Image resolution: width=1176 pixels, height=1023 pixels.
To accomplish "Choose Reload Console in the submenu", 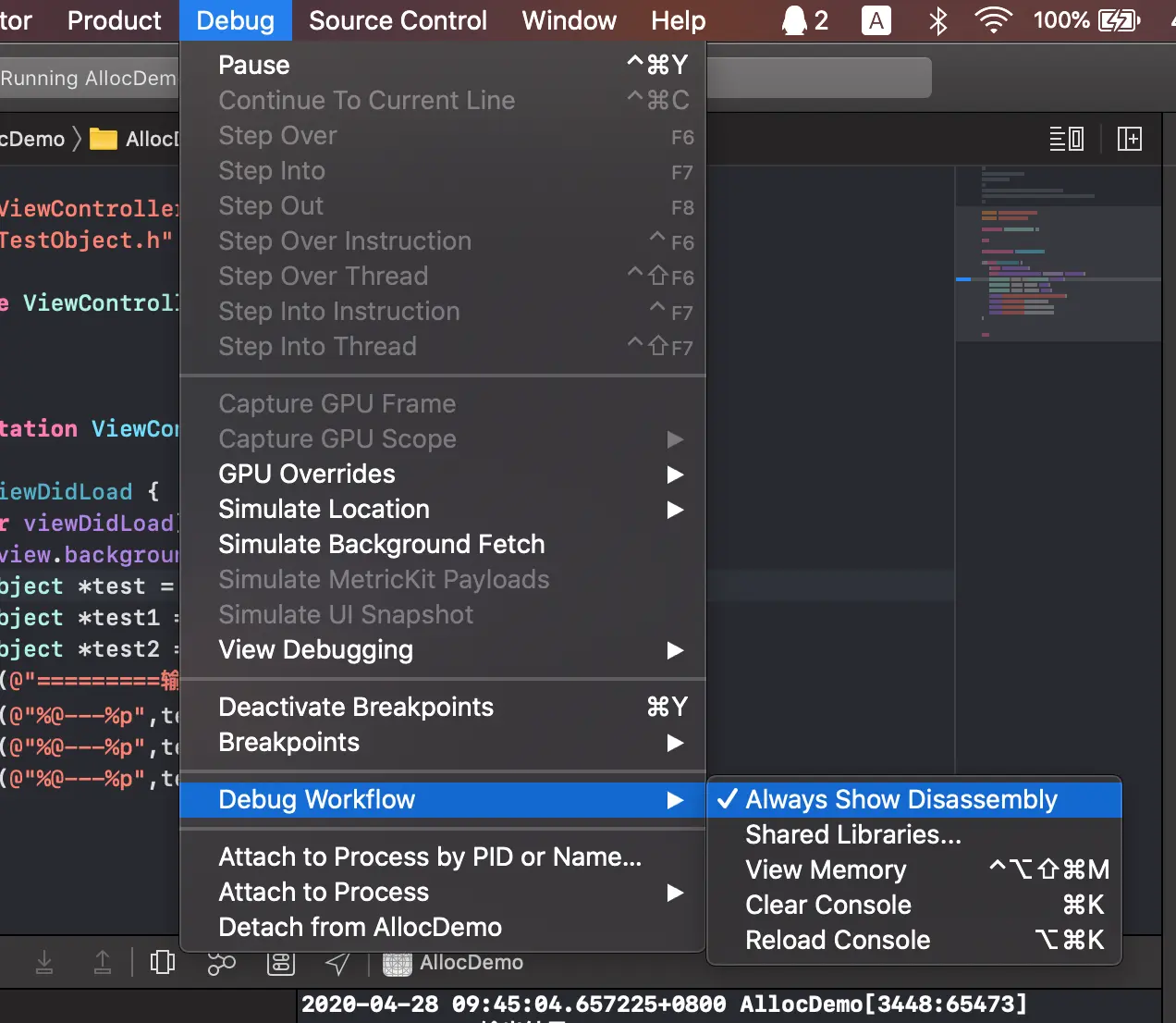I will [914, 940].
